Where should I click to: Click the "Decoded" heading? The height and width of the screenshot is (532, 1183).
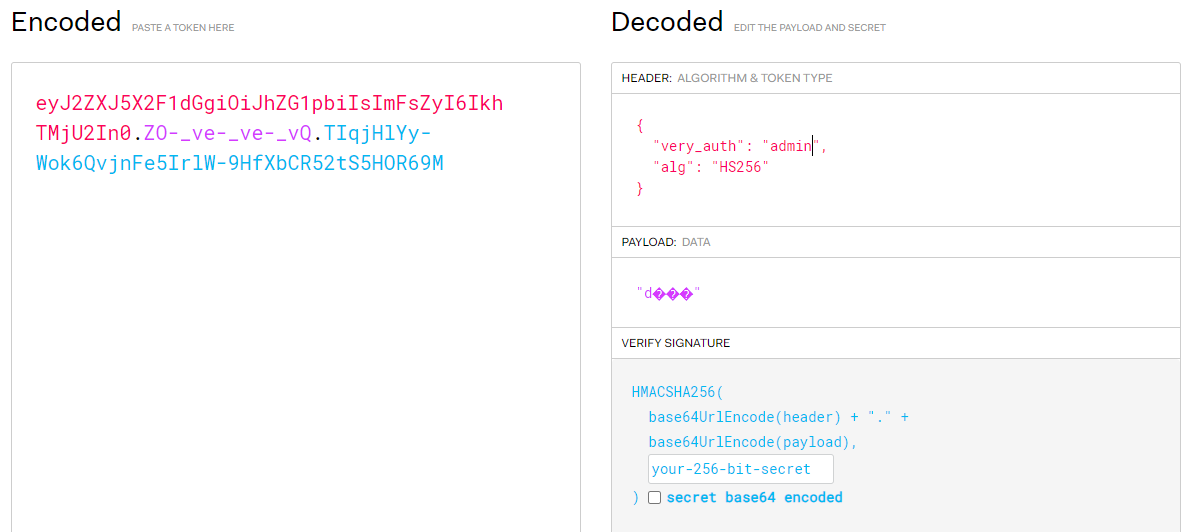point(667,22)
